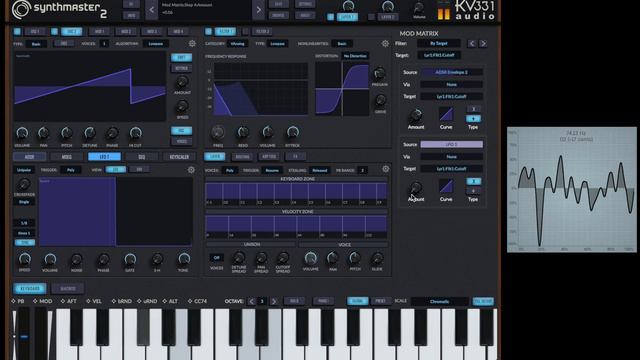Switch to the ADSR modulator tab
The image size is (640, 360).
tap(29, 157)
